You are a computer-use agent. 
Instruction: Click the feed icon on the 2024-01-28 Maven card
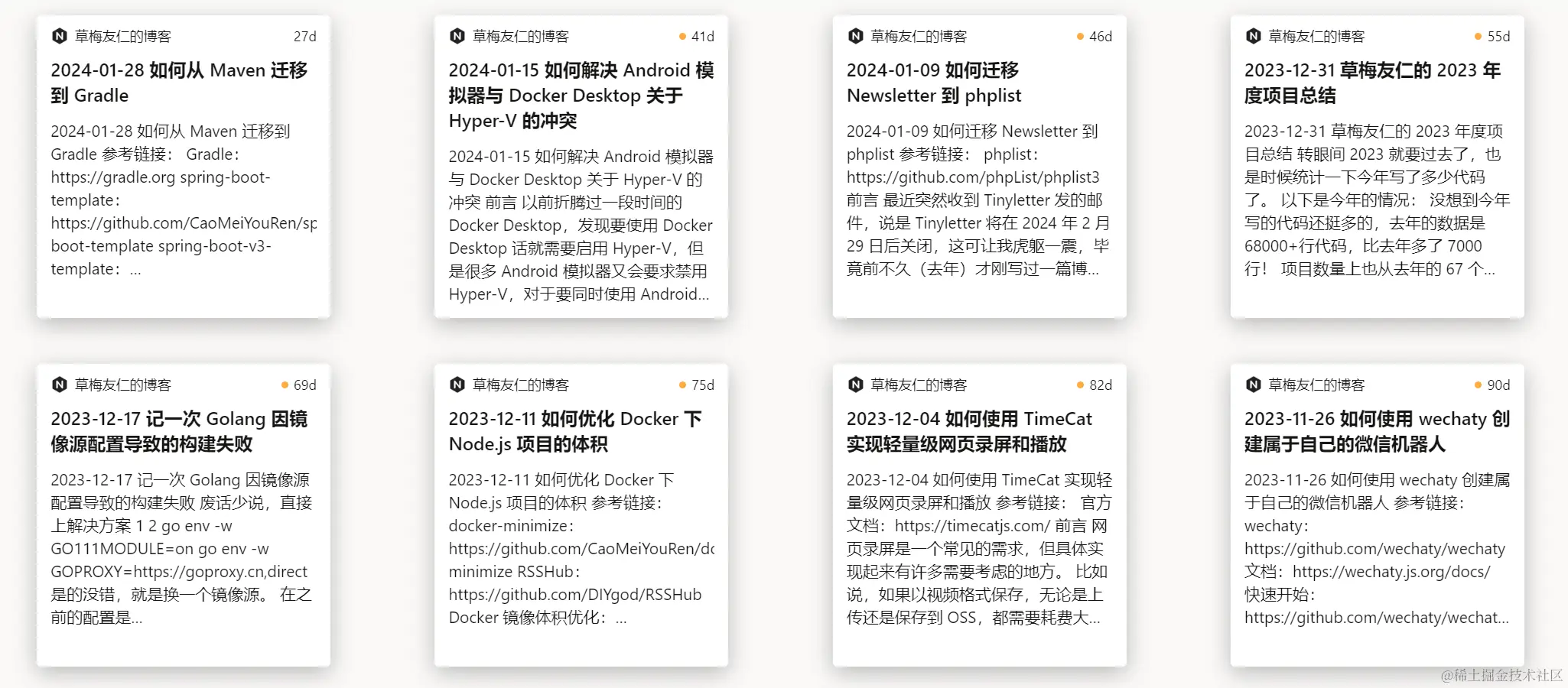[x=59, y=36]
